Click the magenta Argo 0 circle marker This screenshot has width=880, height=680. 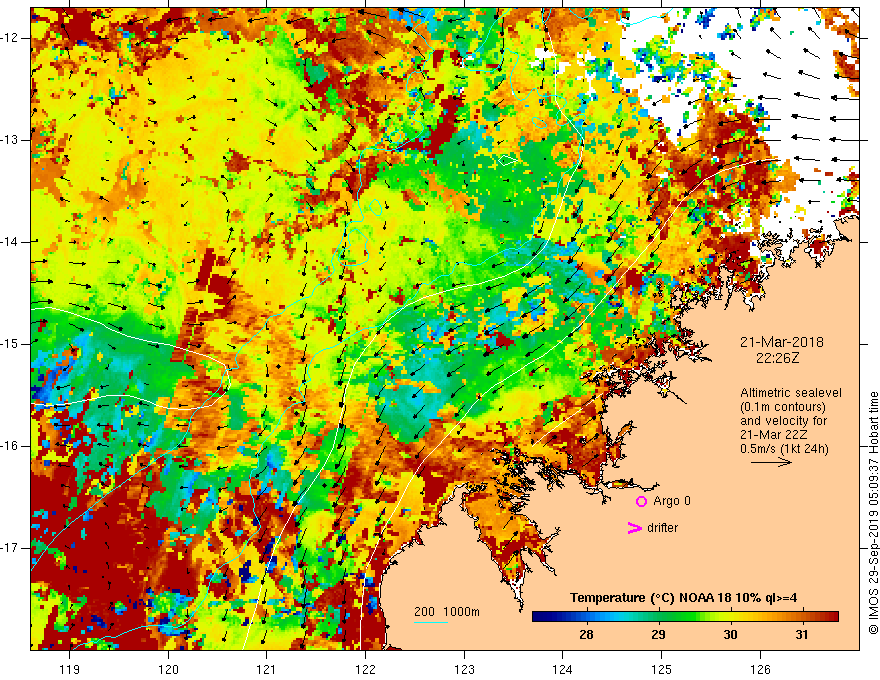click(641, 501)
